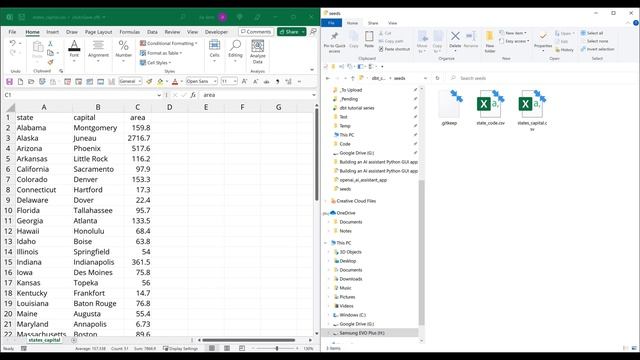Screen dimensions: 640x360
Task: Open the font size 11 dropdown
Action: [235, 82]
